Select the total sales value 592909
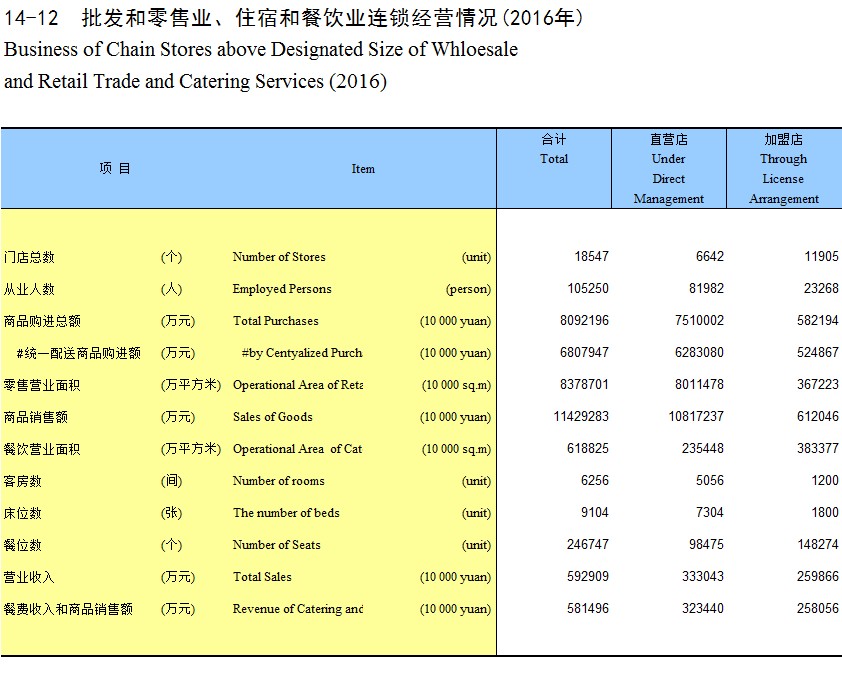 [x=588, y=576]
